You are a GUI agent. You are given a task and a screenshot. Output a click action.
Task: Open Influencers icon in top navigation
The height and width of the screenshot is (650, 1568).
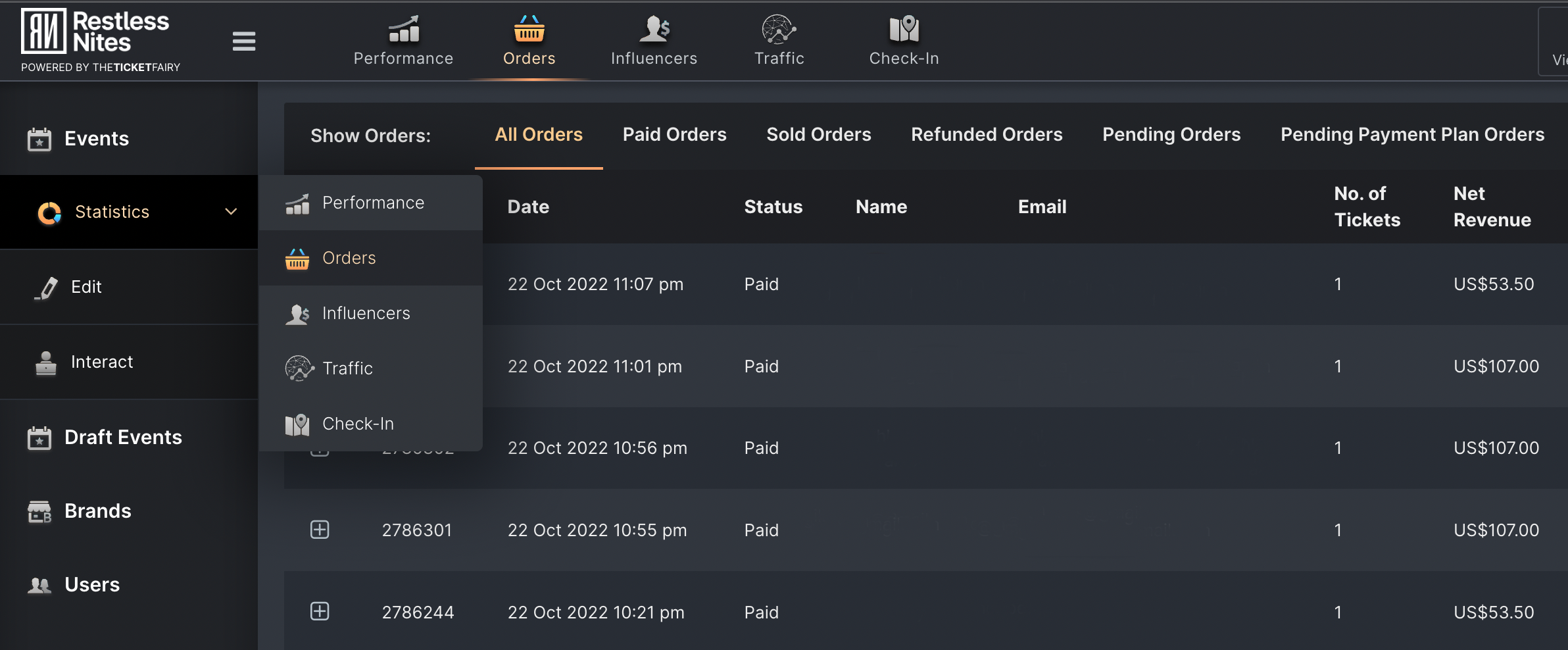pos(654,29)
